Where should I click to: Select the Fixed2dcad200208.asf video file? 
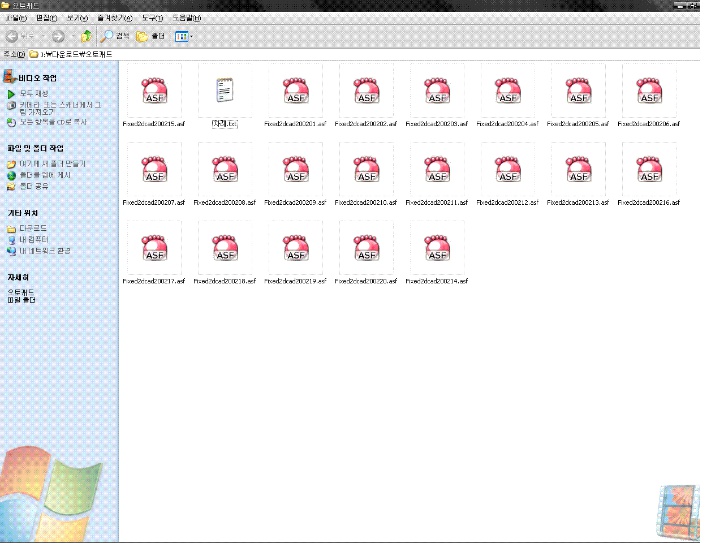tap(225, 175)
